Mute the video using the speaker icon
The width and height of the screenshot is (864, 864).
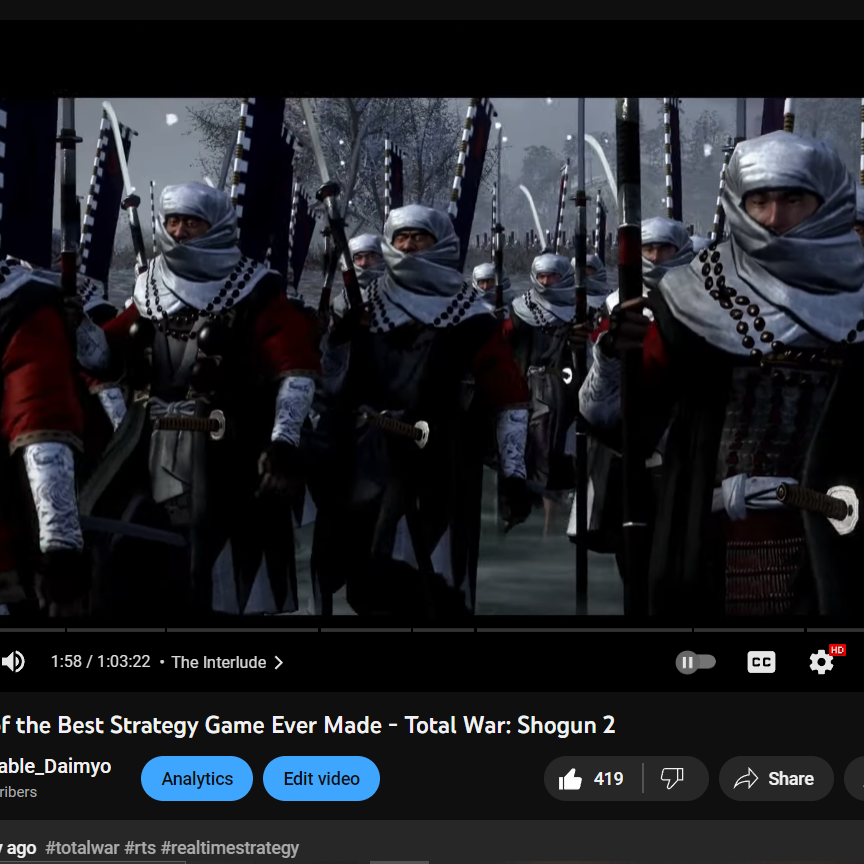[13, 662]
